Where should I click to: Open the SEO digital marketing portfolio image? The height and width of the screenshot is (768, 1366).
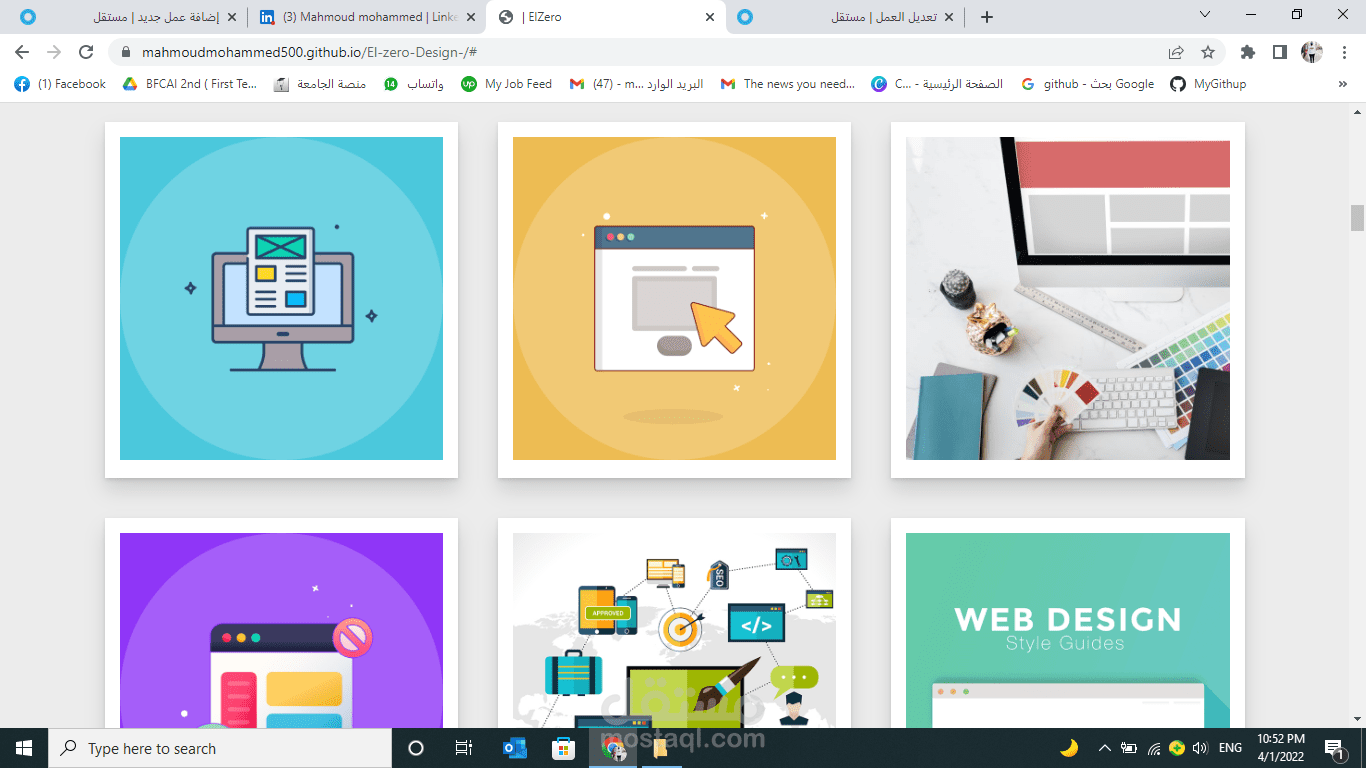[674, 630]
